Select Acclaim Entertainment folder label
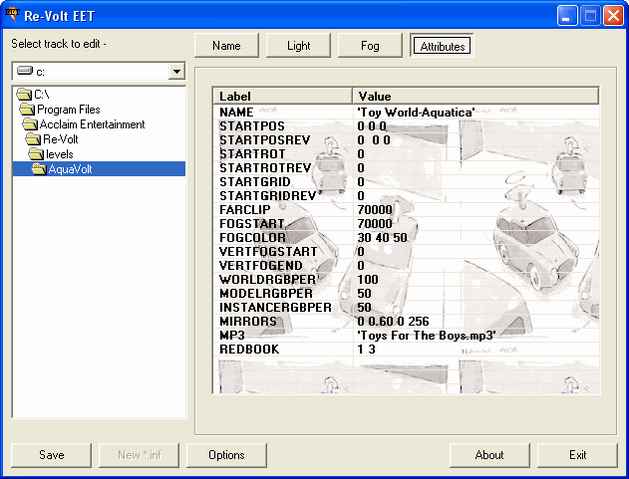The height and width of the screenshot is (479, 629). pos(92,124)
